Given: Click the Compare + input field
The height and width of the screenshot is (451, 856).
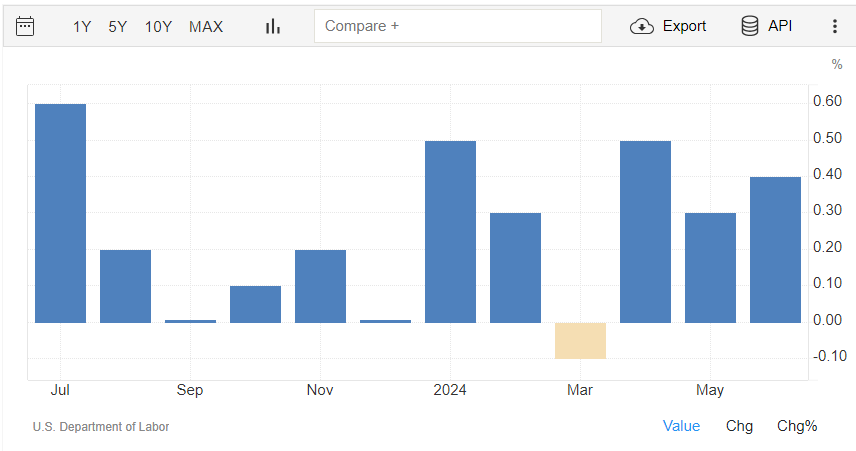Looking at the screenshot, I should pyautogui.click(x=457, y=26).
